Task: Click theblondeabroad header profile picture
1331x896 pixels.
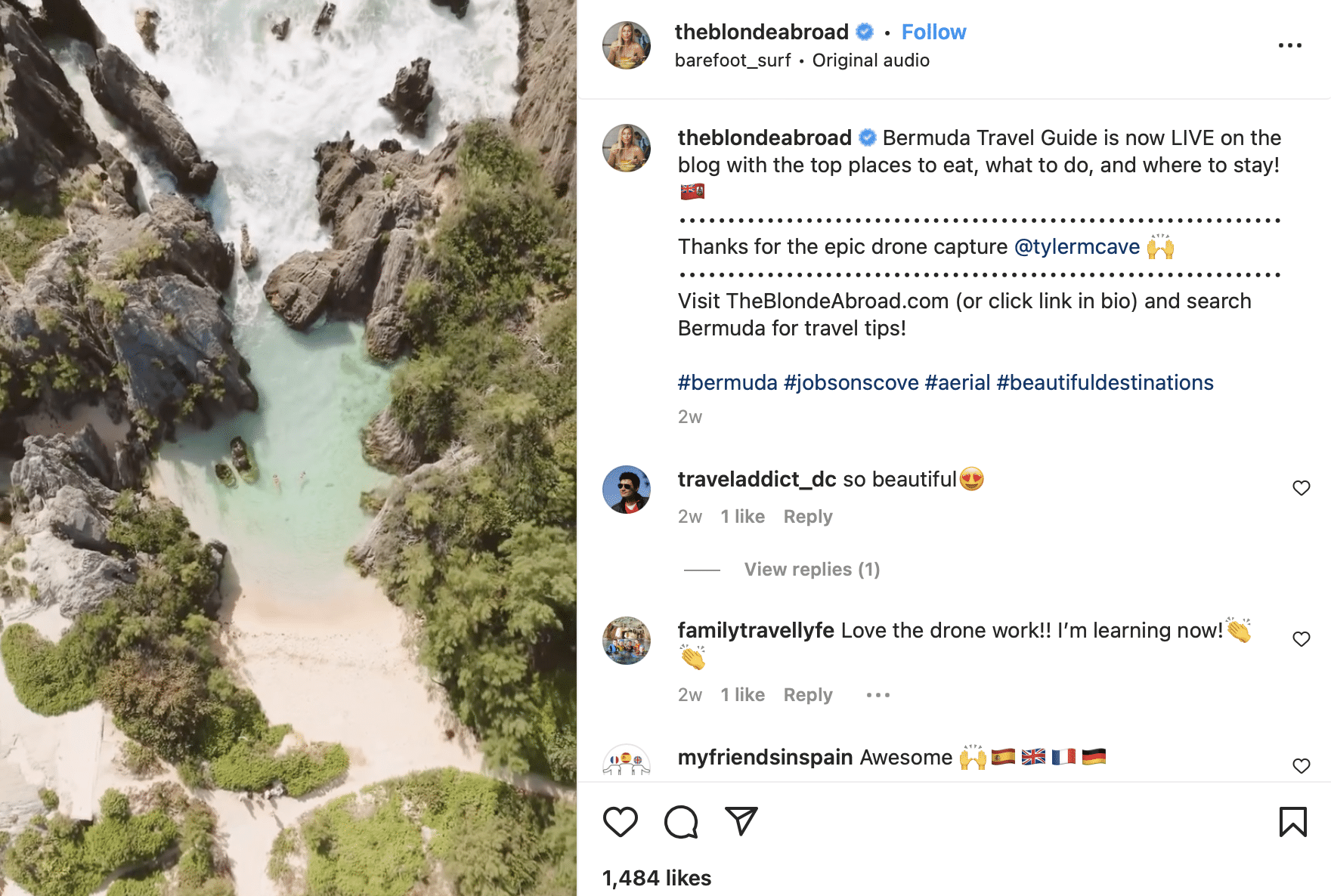Action: click(627, 45)
